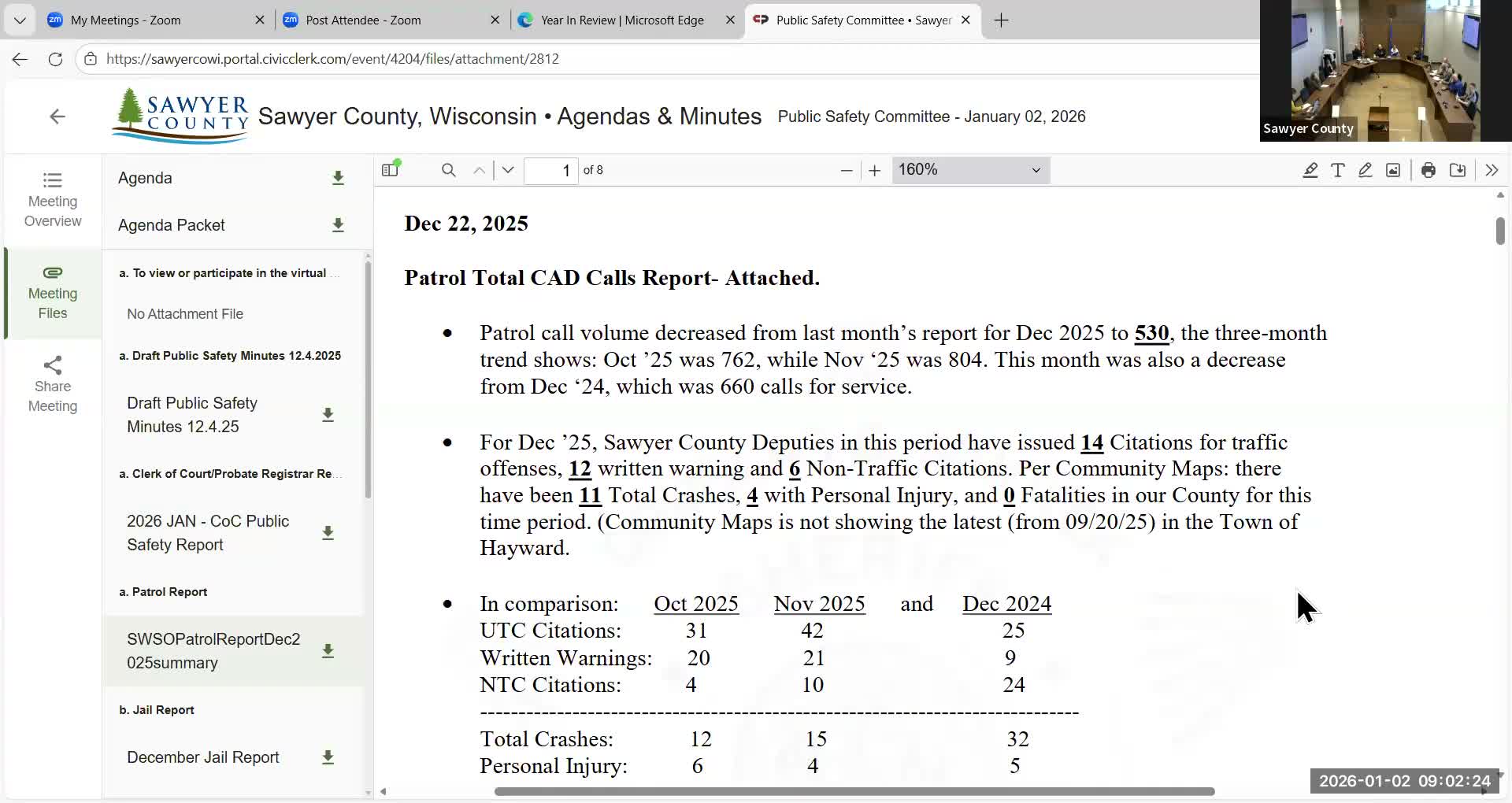1512x803 pixels.
Task: Open 2026 JAN - CoC Public Safety Report
Action: [208, 533]
